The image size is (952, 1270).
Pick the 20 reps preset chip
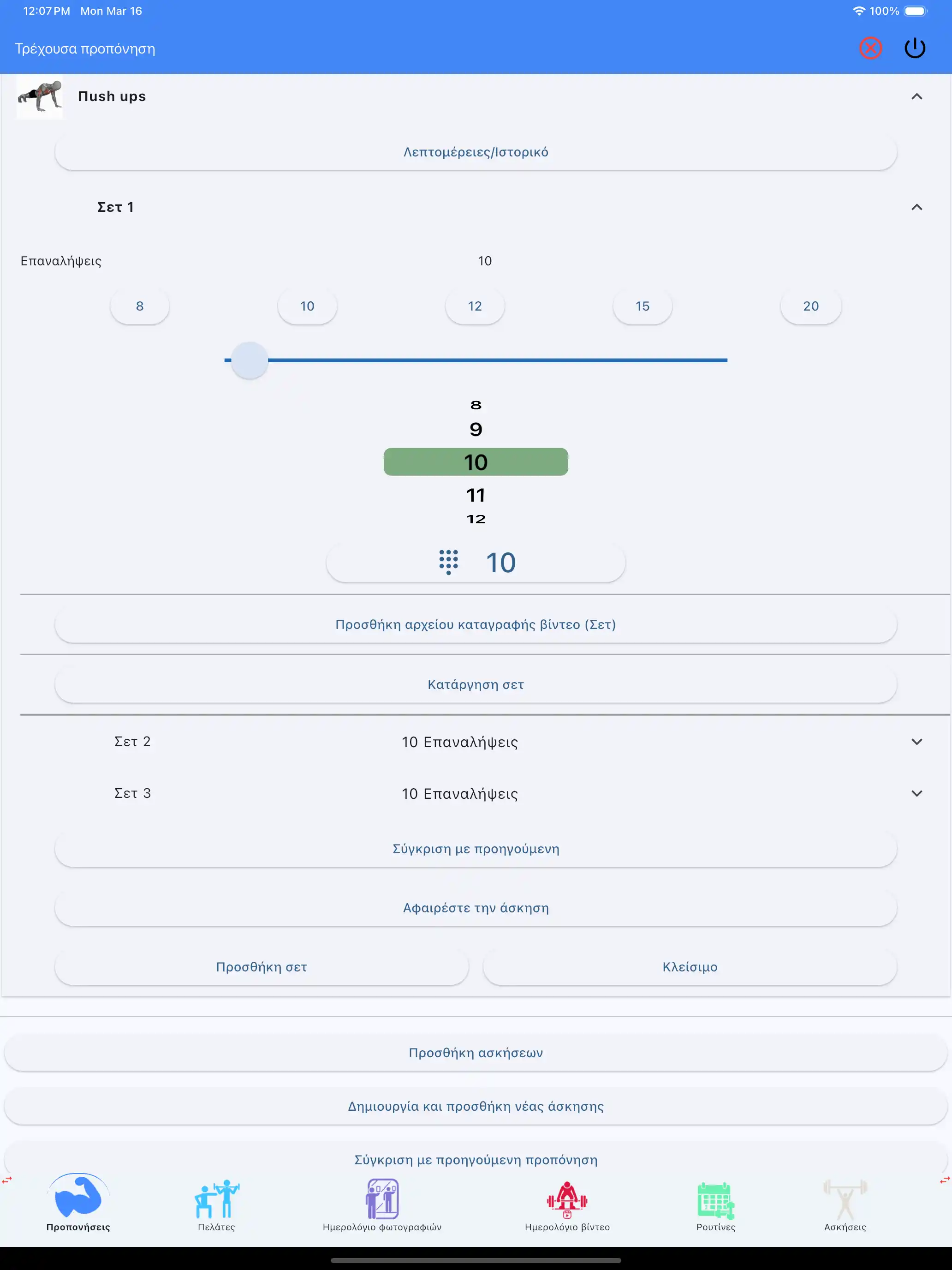(810, 306)
